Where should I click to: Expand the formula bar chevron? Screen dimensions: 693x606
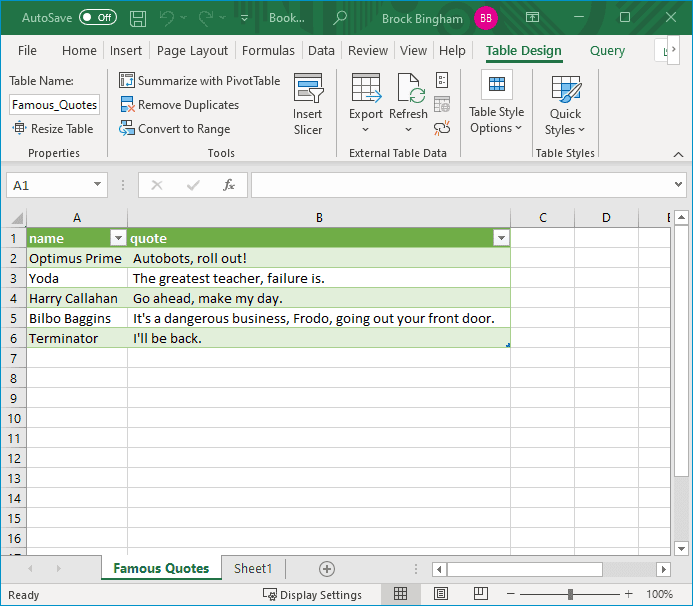pyautogui.click(x=678, y=184)
